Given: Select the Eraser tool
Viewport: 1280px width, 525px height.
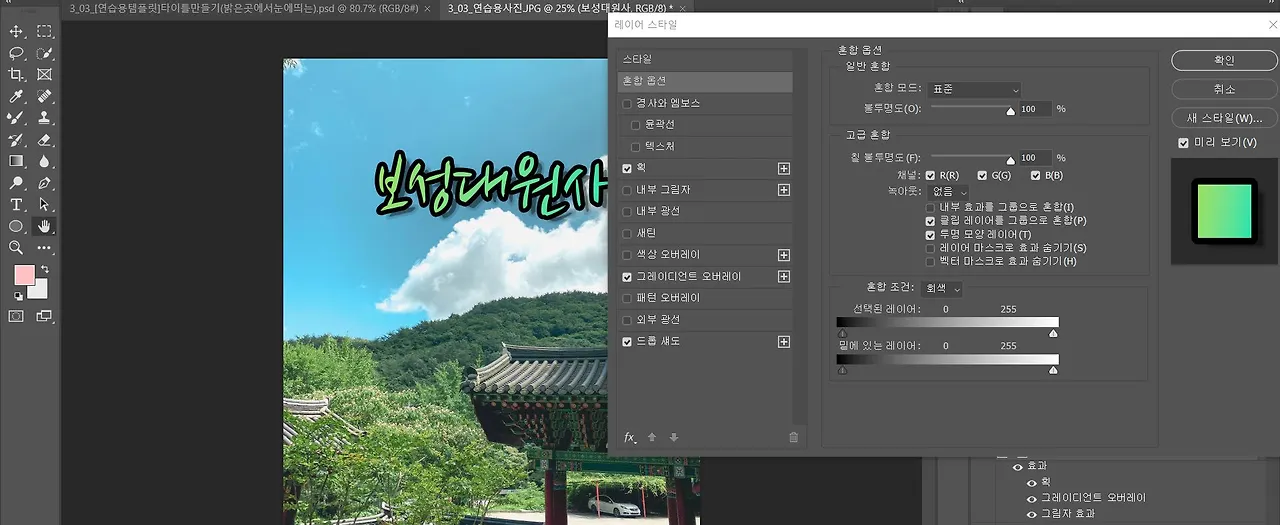Looking at the screenshot, I should [x=44, y=140].
